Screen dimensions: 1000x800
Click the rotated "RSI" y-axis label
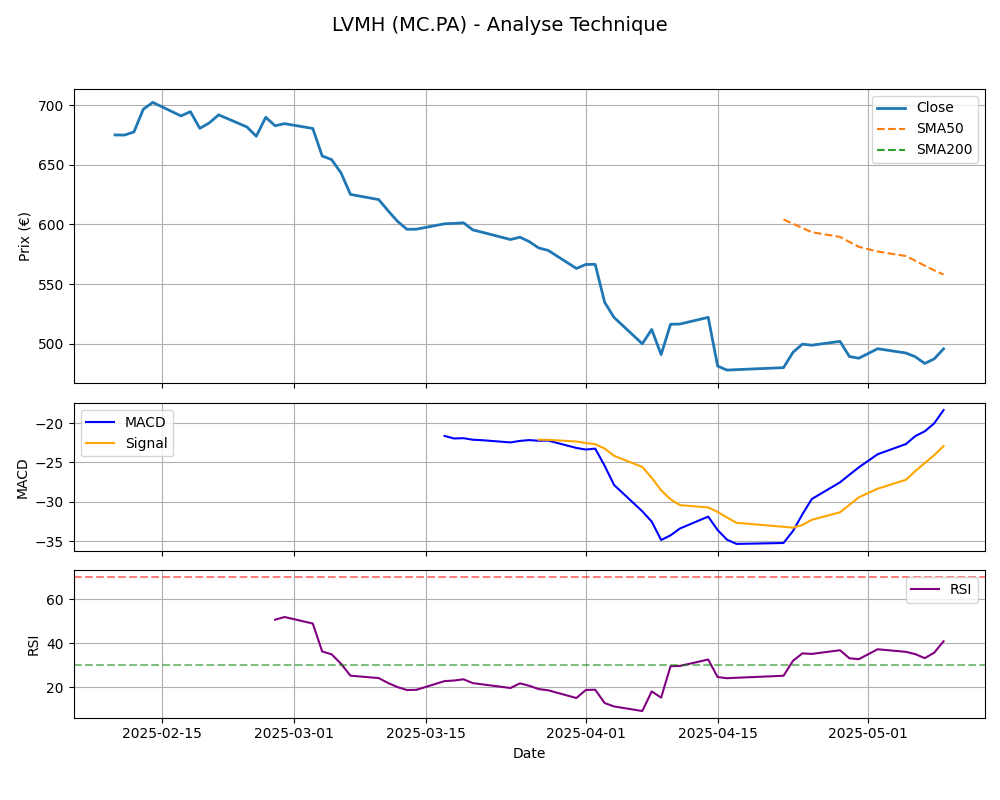pos(33,646)
